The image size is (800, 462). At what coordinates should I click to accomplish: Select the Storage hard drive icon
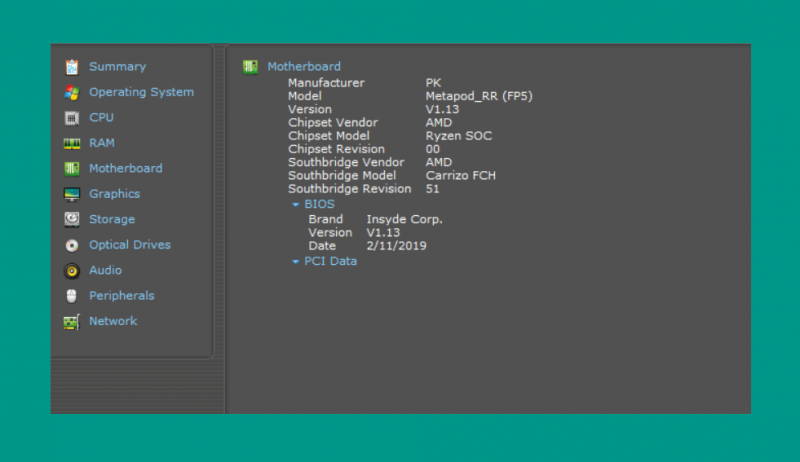(x=72, y=219)
